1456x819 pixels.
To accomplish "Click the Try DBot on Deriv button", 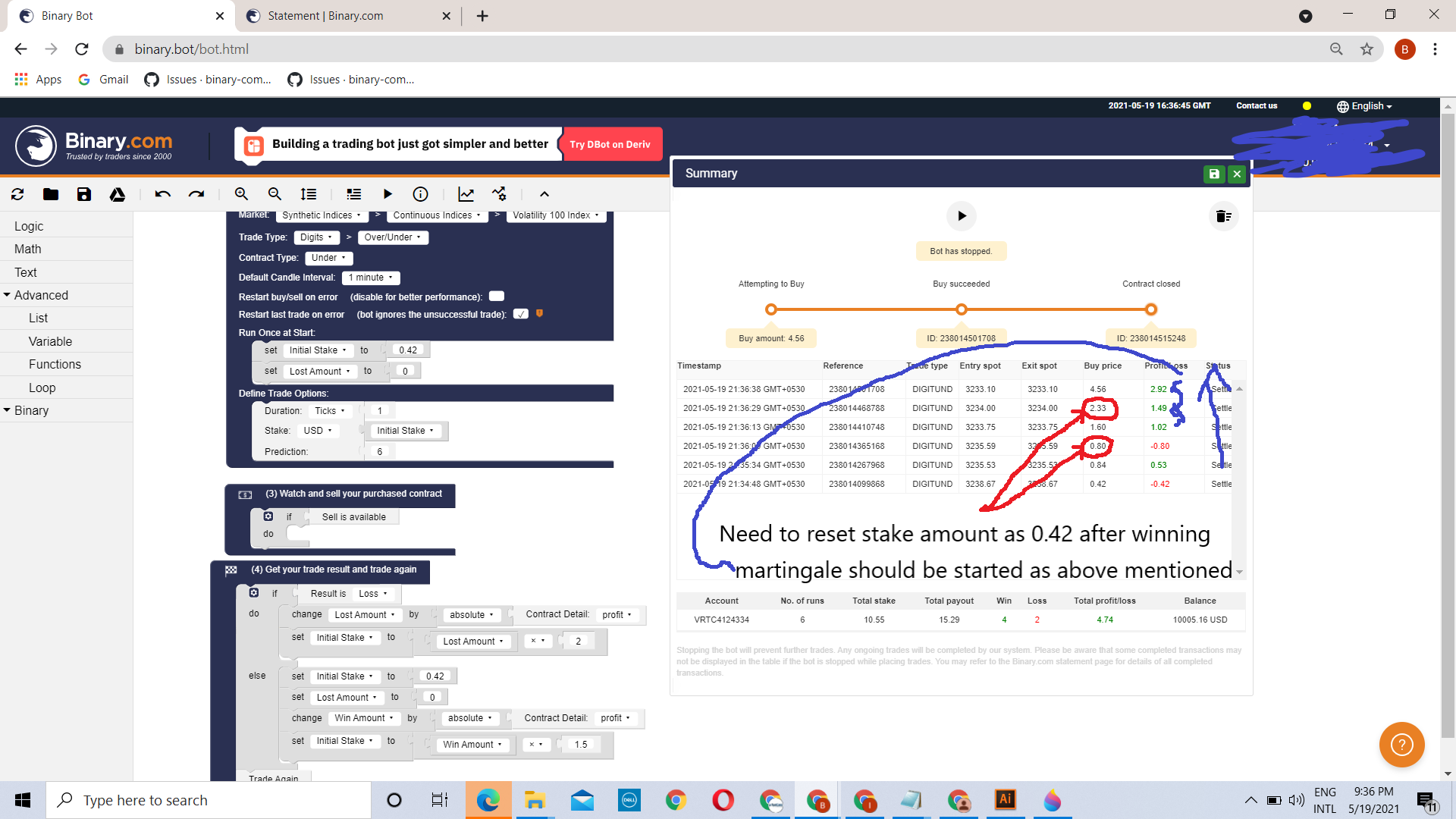I will tap(611, 143).
